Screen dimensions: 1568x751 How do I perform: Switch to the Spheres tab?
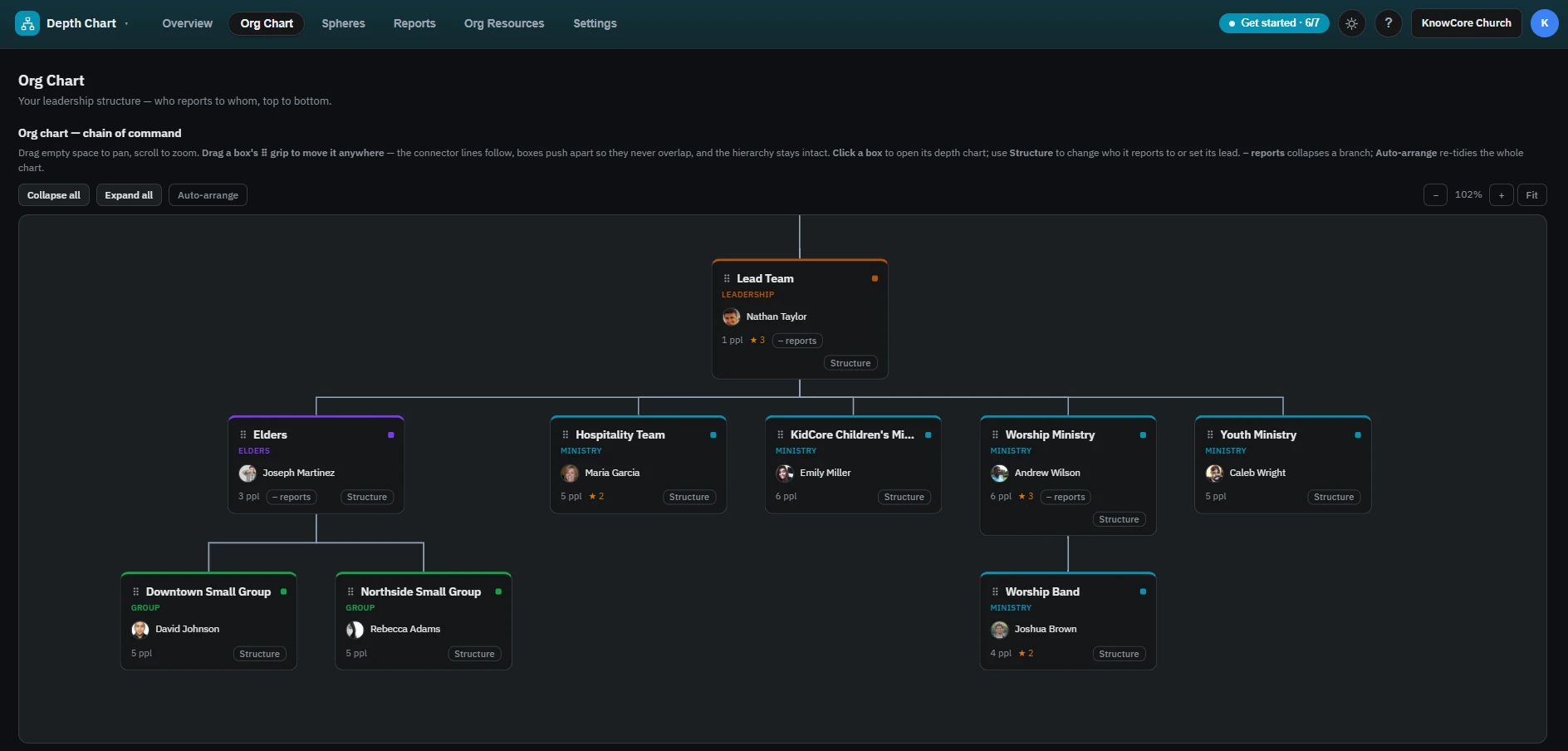(343, 23)
